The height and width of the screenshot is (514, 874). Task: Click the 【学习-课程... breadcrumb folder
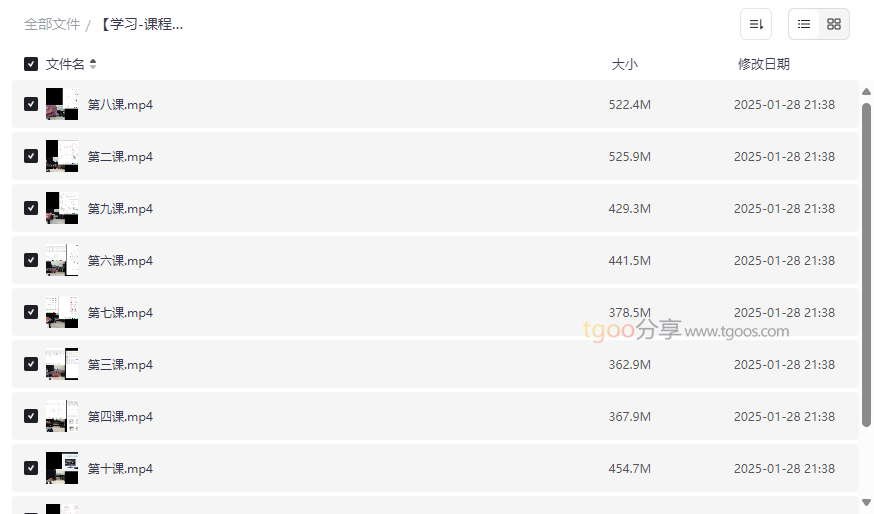pos(141,24)
